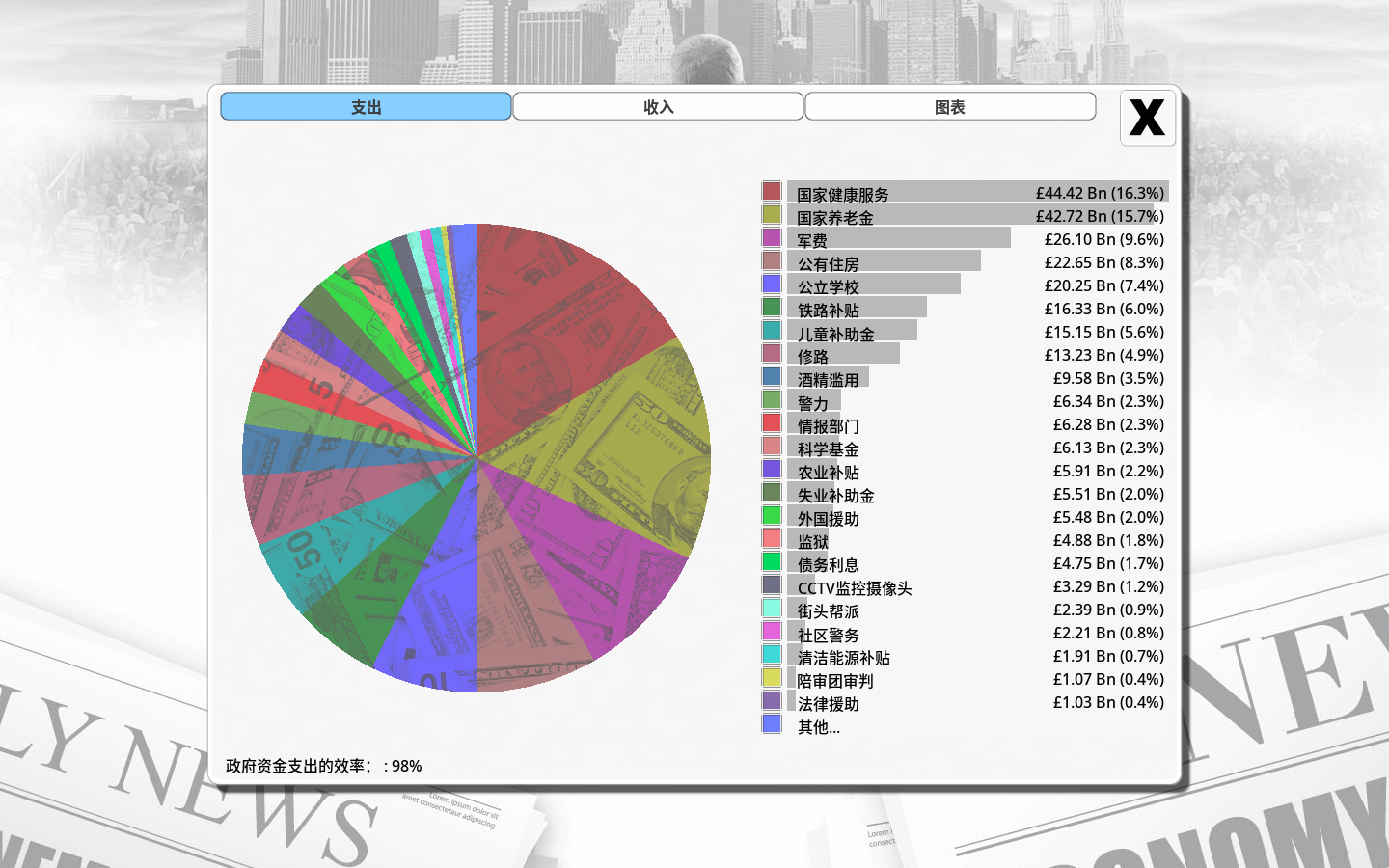This screenshot has width=1389, height=868.
Task: Open the 图表 tab
Action: [x=950, y=106]
